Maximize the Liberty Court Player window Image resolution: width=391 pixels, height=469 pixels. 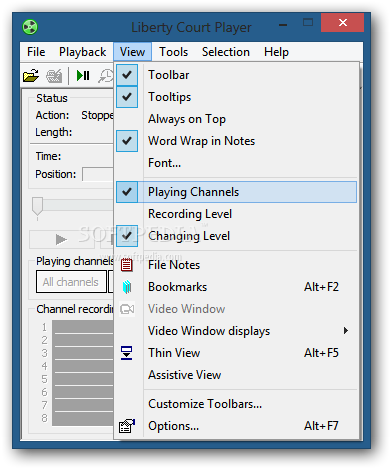(308, 23)
